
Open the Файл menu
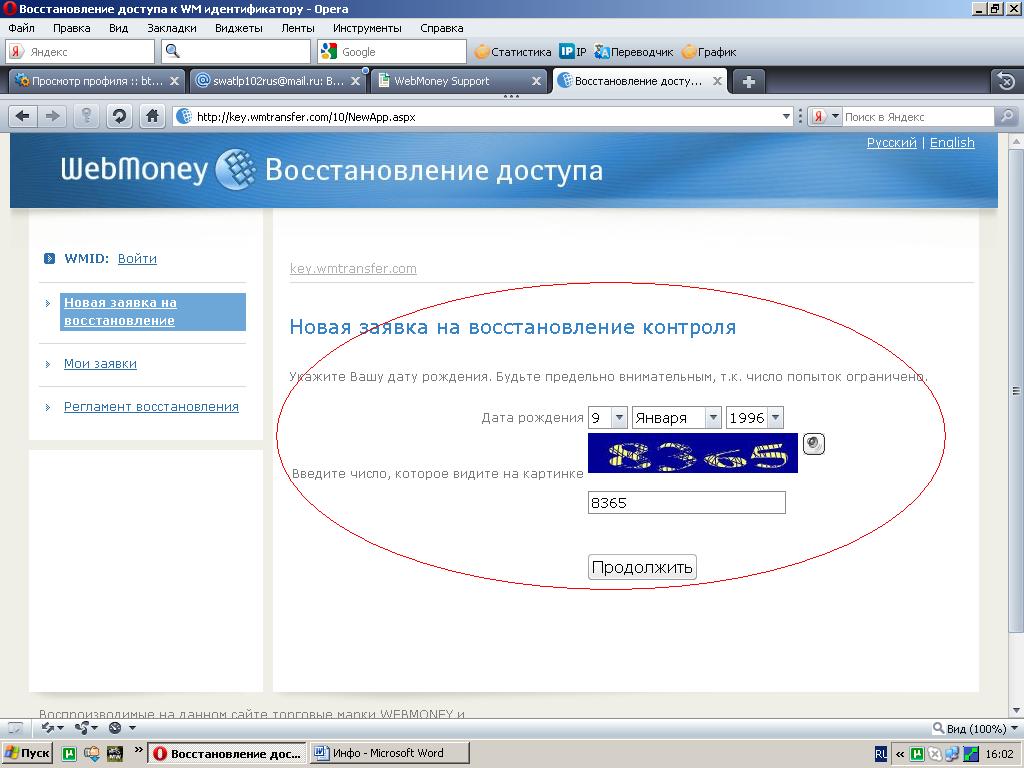point(22,28)
